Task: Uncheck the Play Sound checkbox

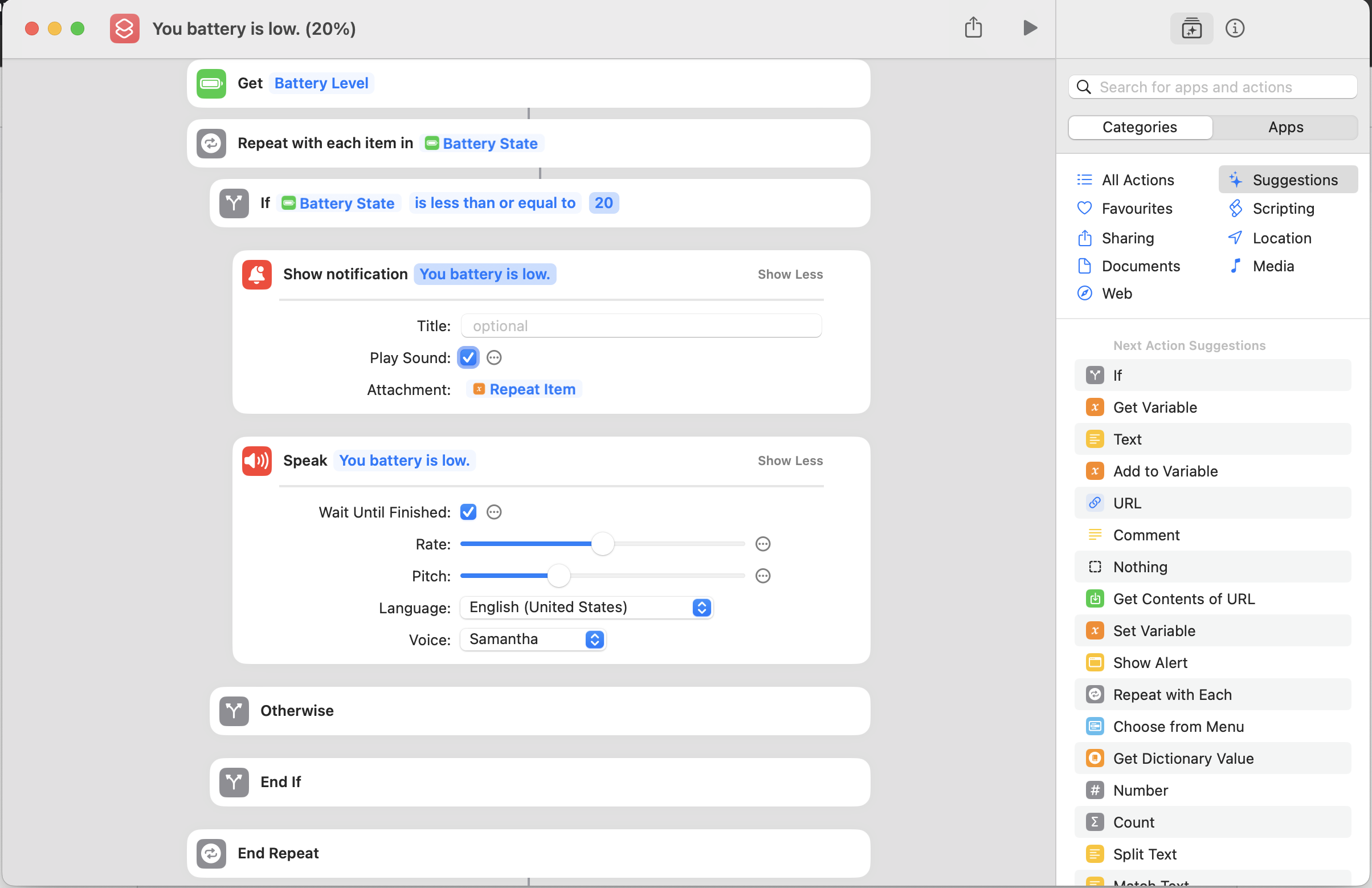Action: 468,357
